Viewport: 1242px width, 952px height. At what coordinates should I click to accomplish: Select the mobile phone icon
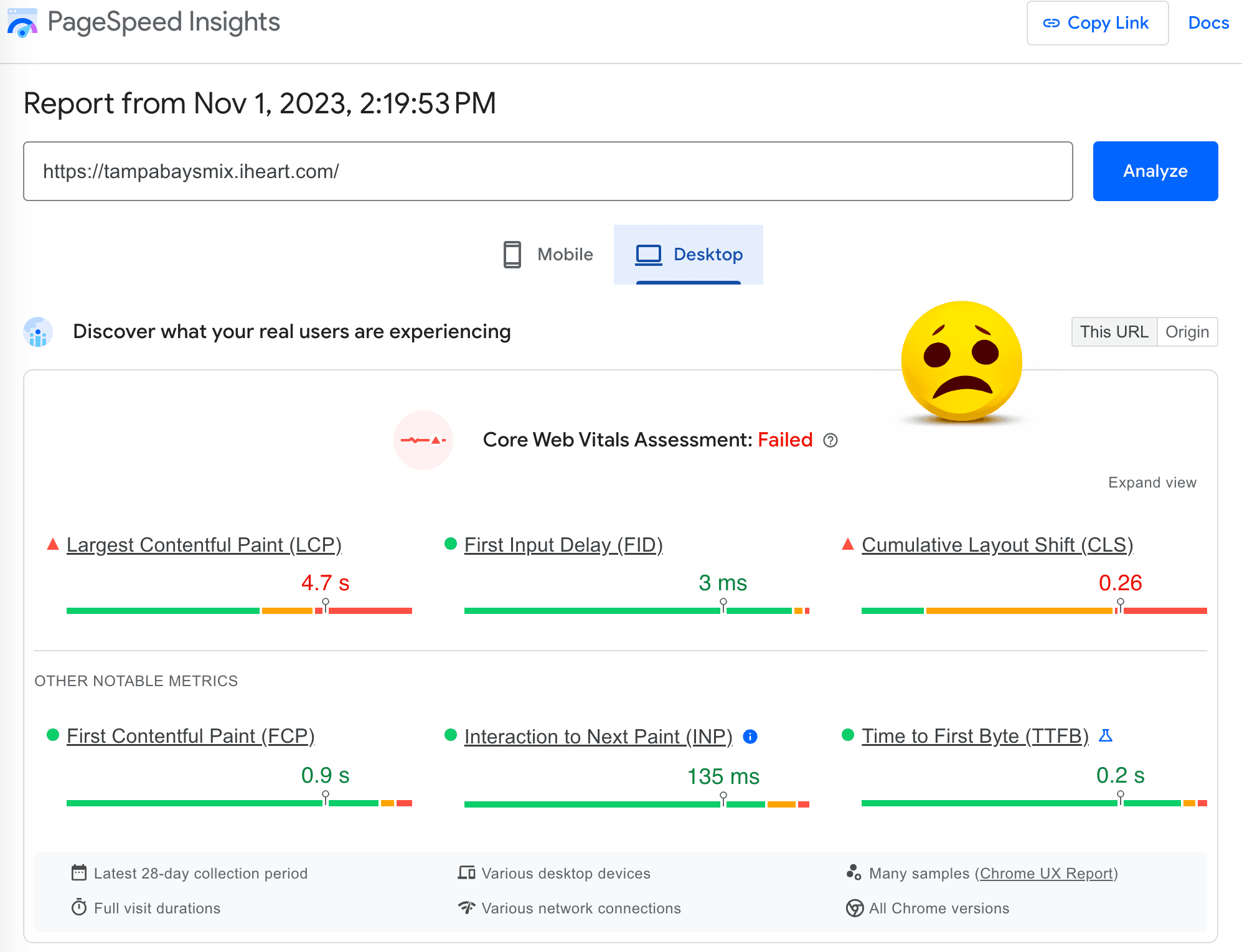coord(511,255)
